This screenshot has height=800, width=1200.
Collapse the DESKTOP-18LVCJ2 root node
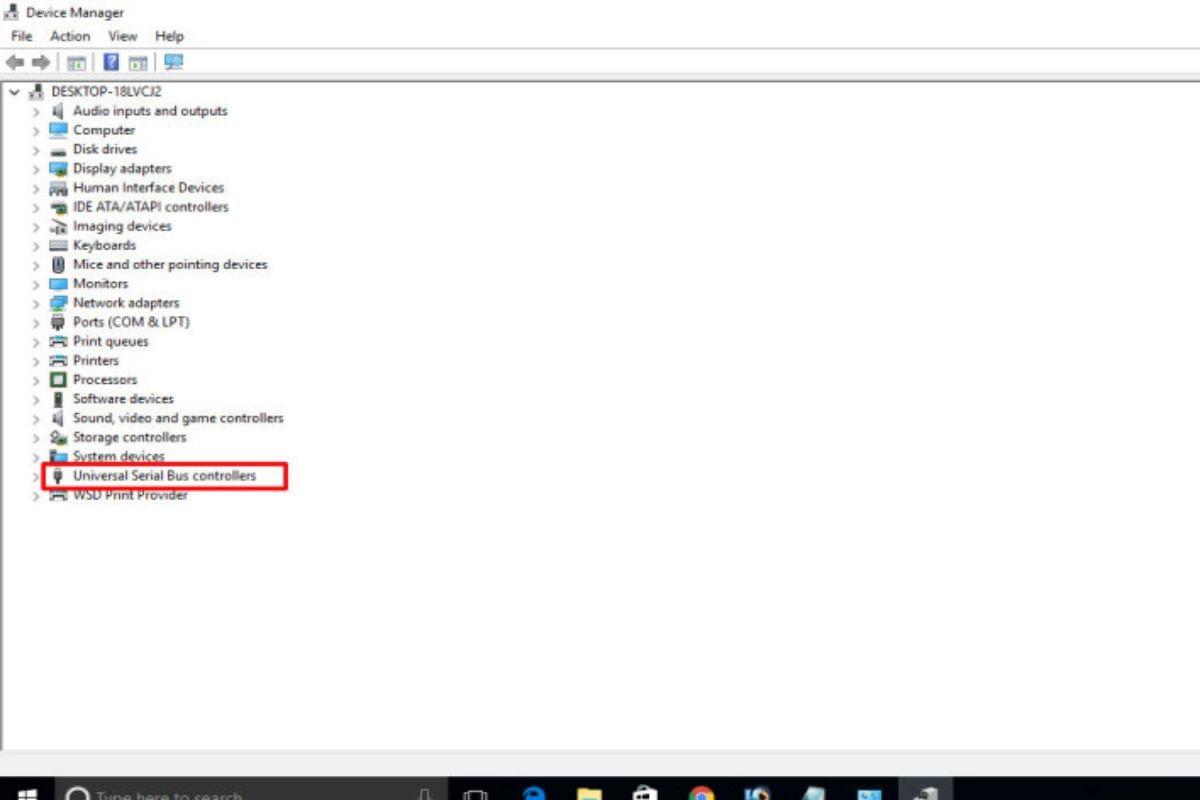(x=14, y=92)
